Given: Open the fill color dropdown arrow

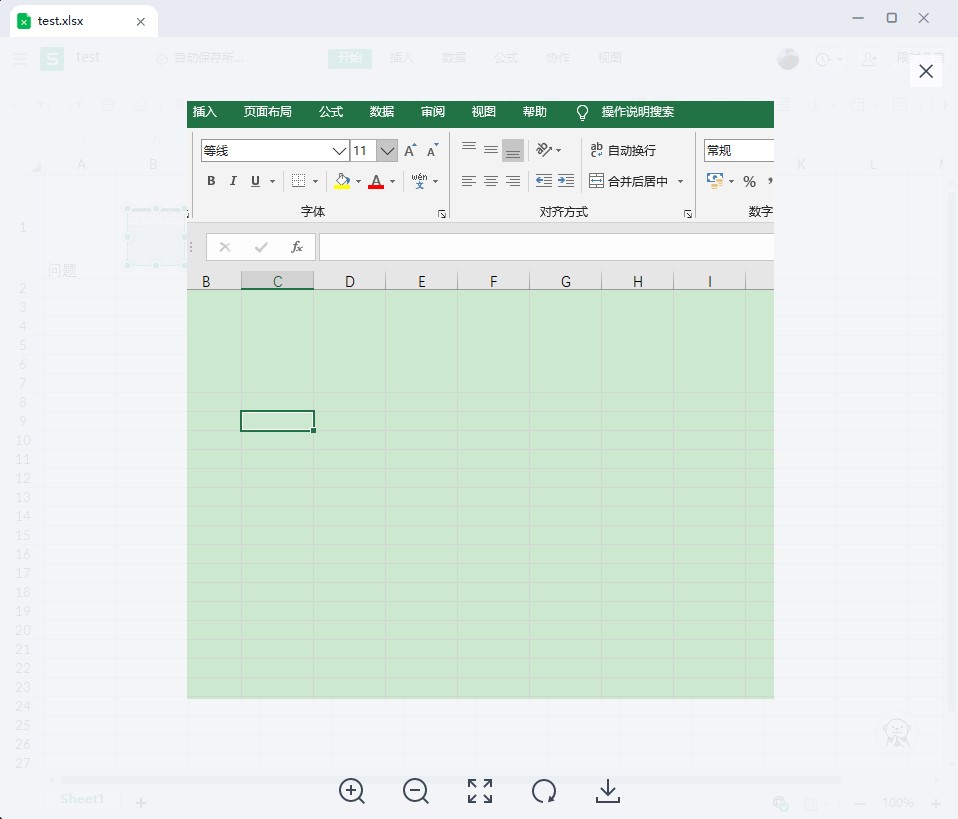Looking at the screenshot, I should click(x=358, y=182).
